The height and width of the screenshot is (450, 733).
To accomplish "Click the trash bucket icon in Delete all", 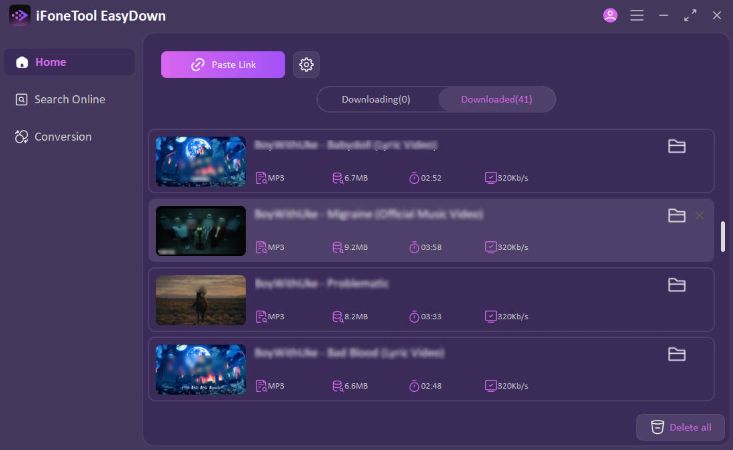I will pyautogui.click(x=657, y=427).
